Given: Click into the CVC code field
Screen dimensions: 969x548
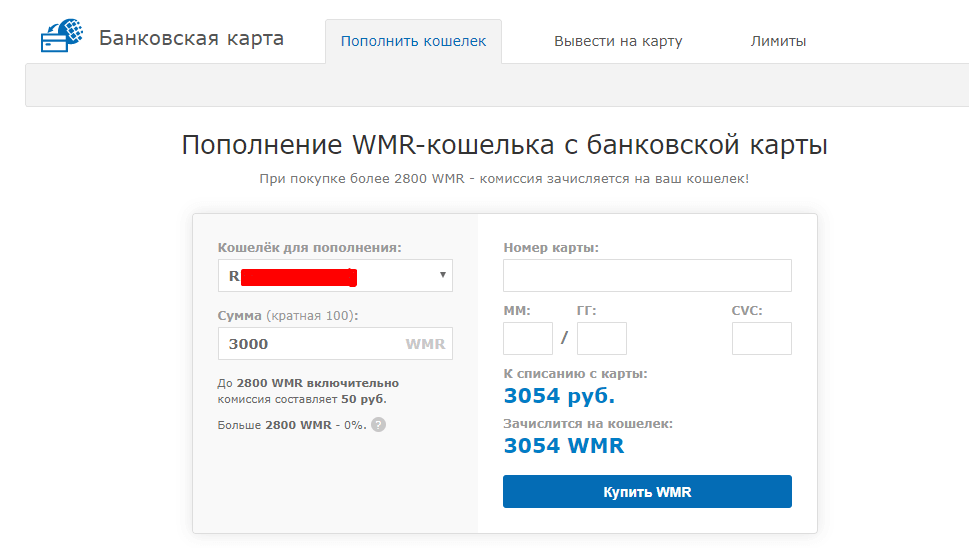Looking at the screenshot, I should [x=761, y=338].
